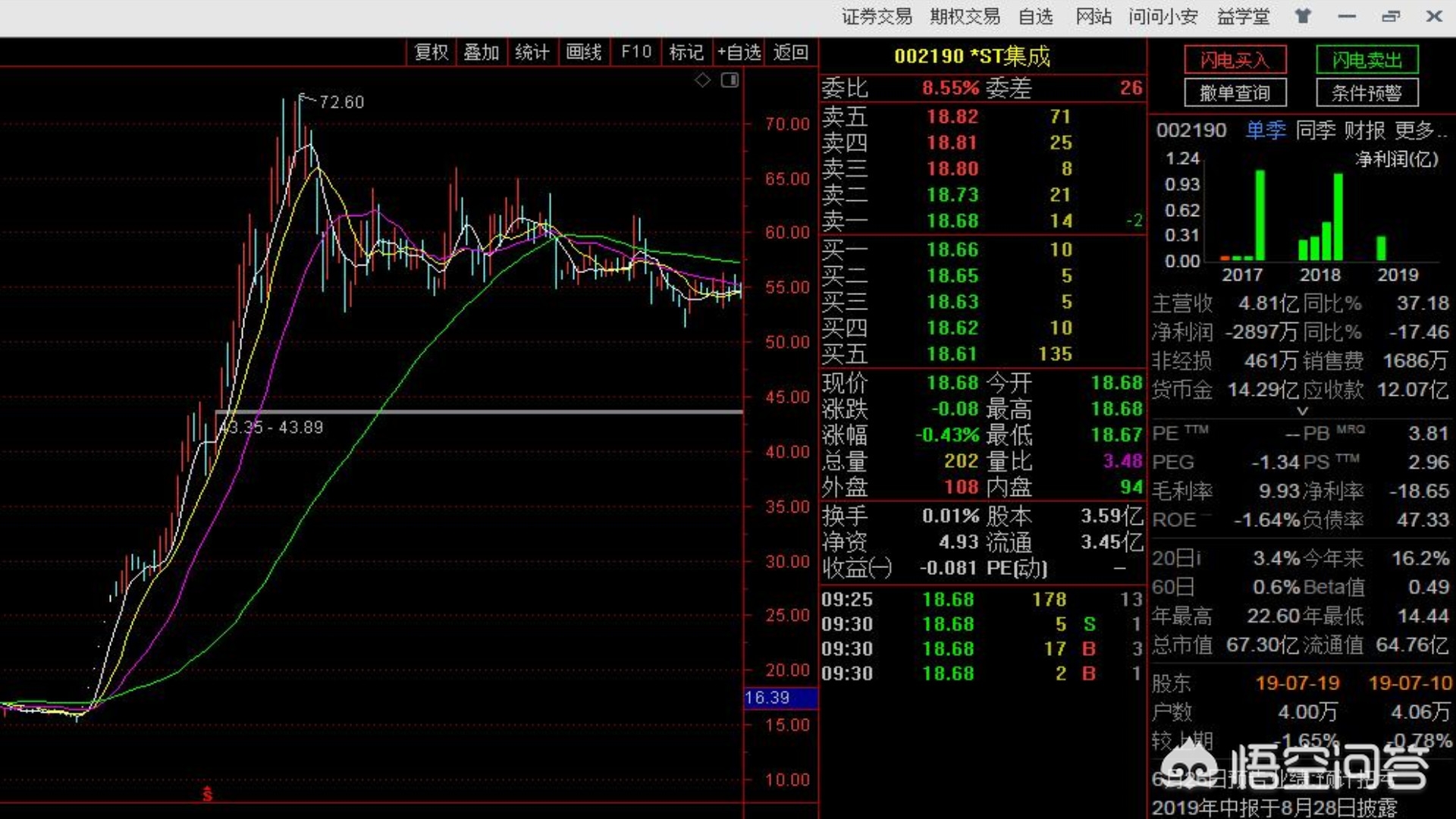
Task: Click the 涨幅 value -0.43%
Action: coord(947,435)
